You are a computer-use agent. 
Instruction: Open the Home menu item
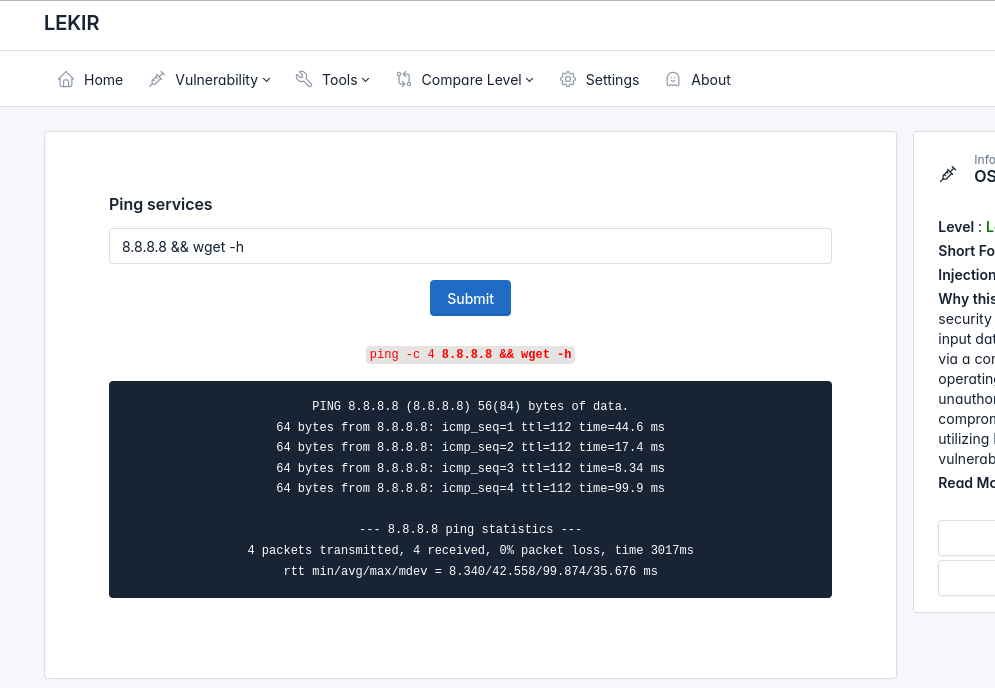pyautogui.click(x=103, y=79)
